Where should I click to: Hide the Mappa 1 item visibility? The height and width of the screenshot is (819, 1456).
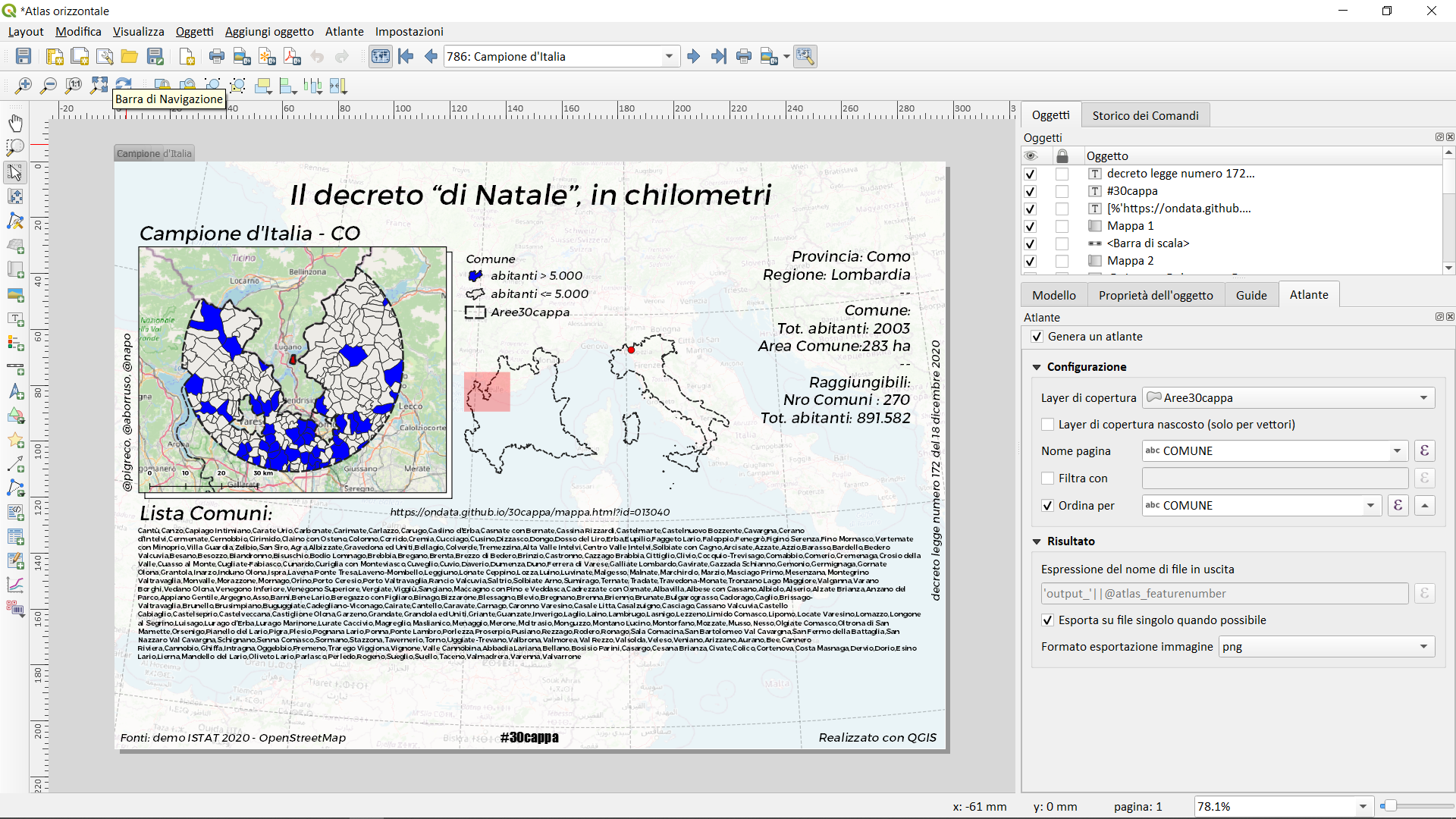coord(1030,226)
